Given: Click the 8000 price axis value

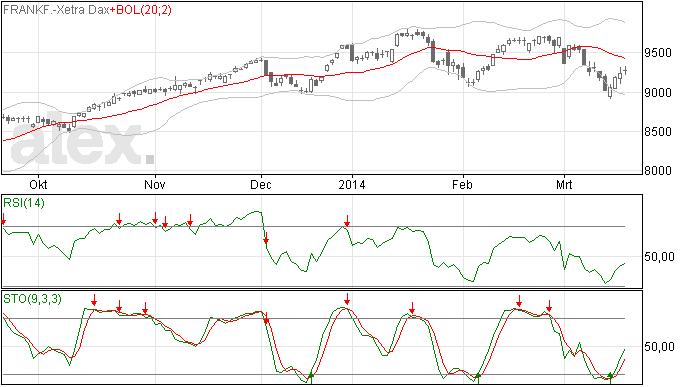Looking at the screenshot, I should point(658,171).
